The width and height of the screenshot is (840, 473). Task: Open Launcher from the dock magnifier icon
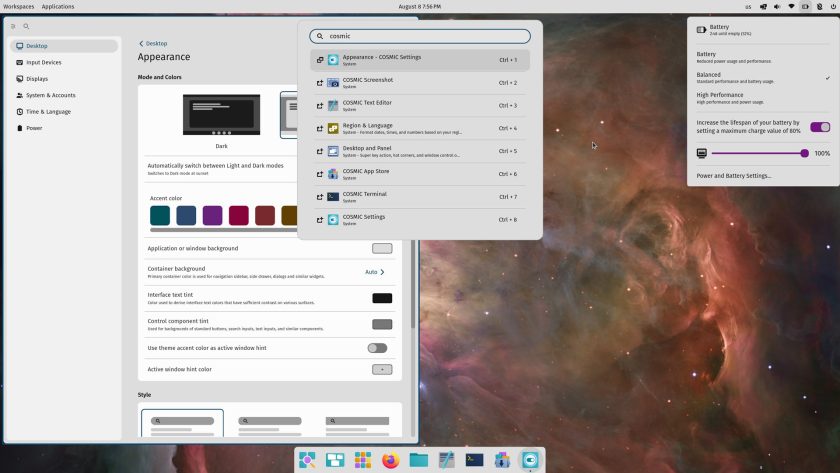point(307,460)
